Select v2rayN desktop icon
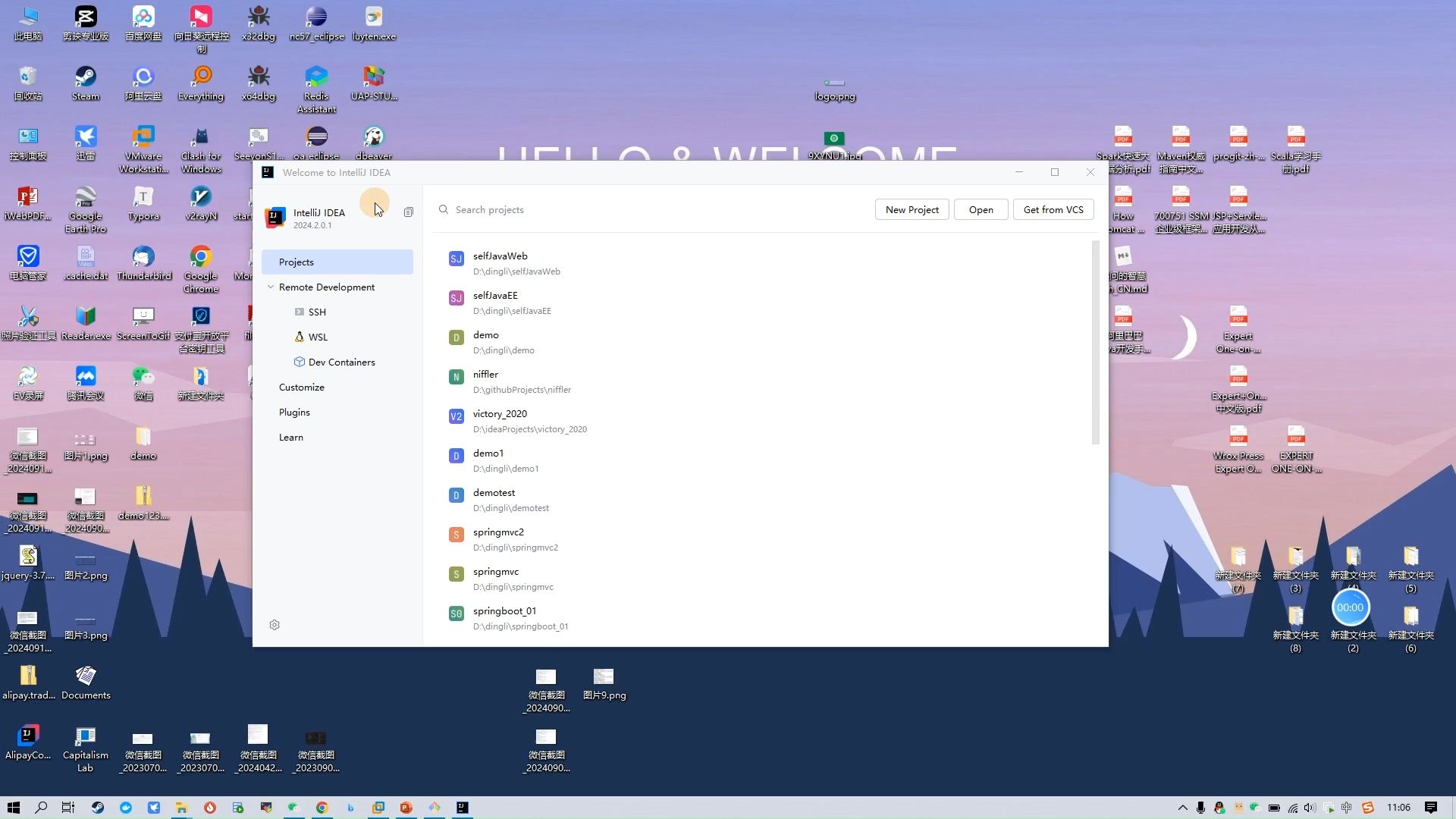1456x819 pixels. pos(201,203)
